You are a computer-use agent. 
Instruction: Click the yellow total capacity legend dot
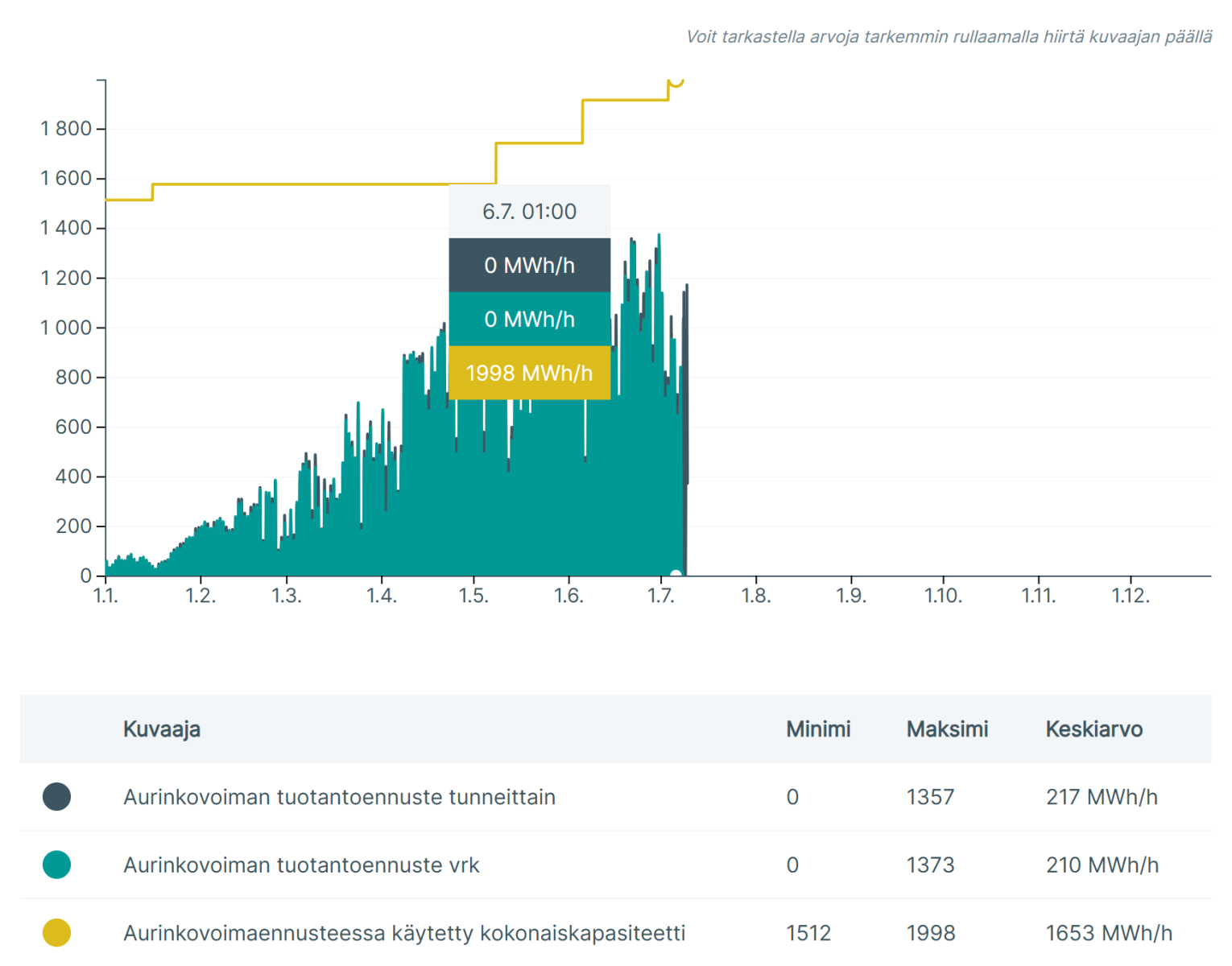tap(56, 932)
